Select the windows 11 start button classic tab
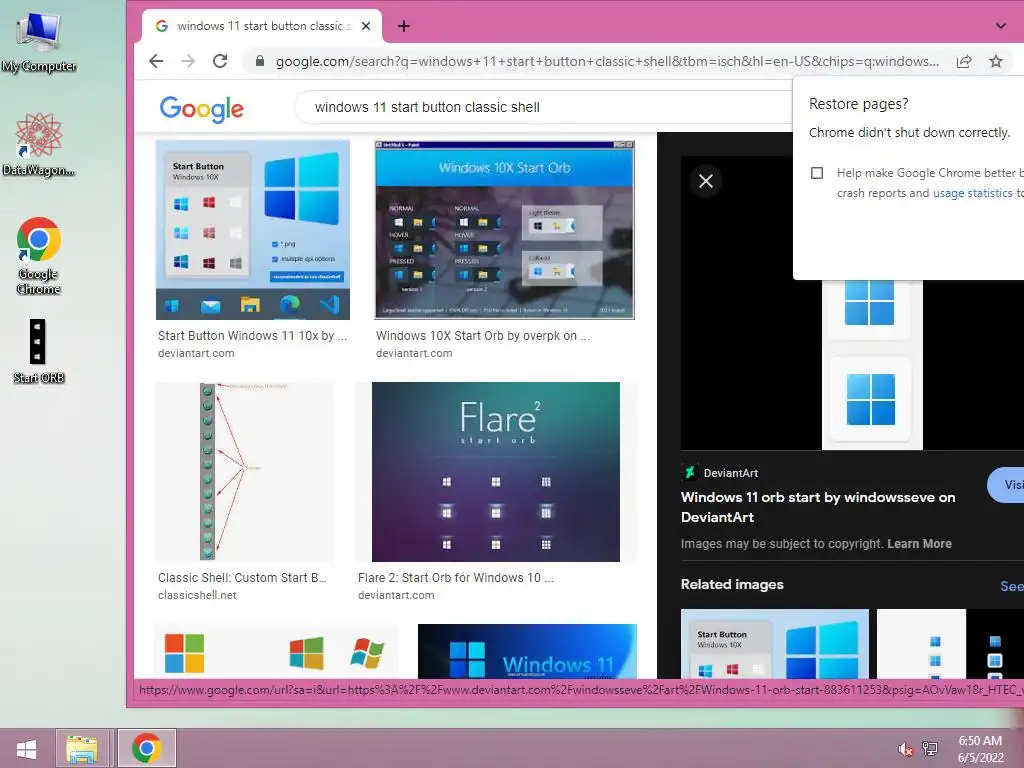This screenshot has height=768, width=1024. pyautogui.click(x=261, y=26)
